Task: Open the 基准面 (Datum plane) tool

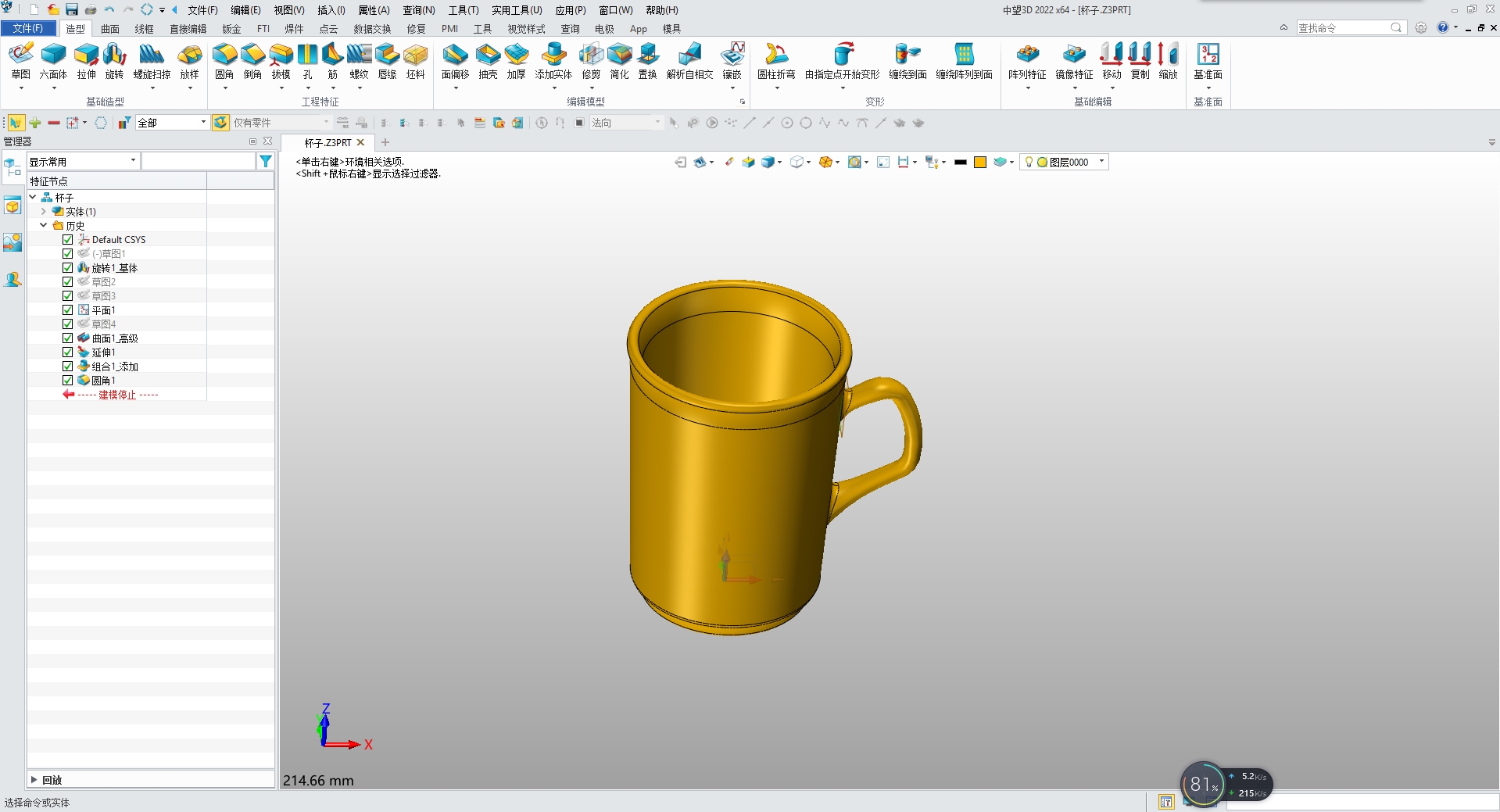Action: [1208, 63]
